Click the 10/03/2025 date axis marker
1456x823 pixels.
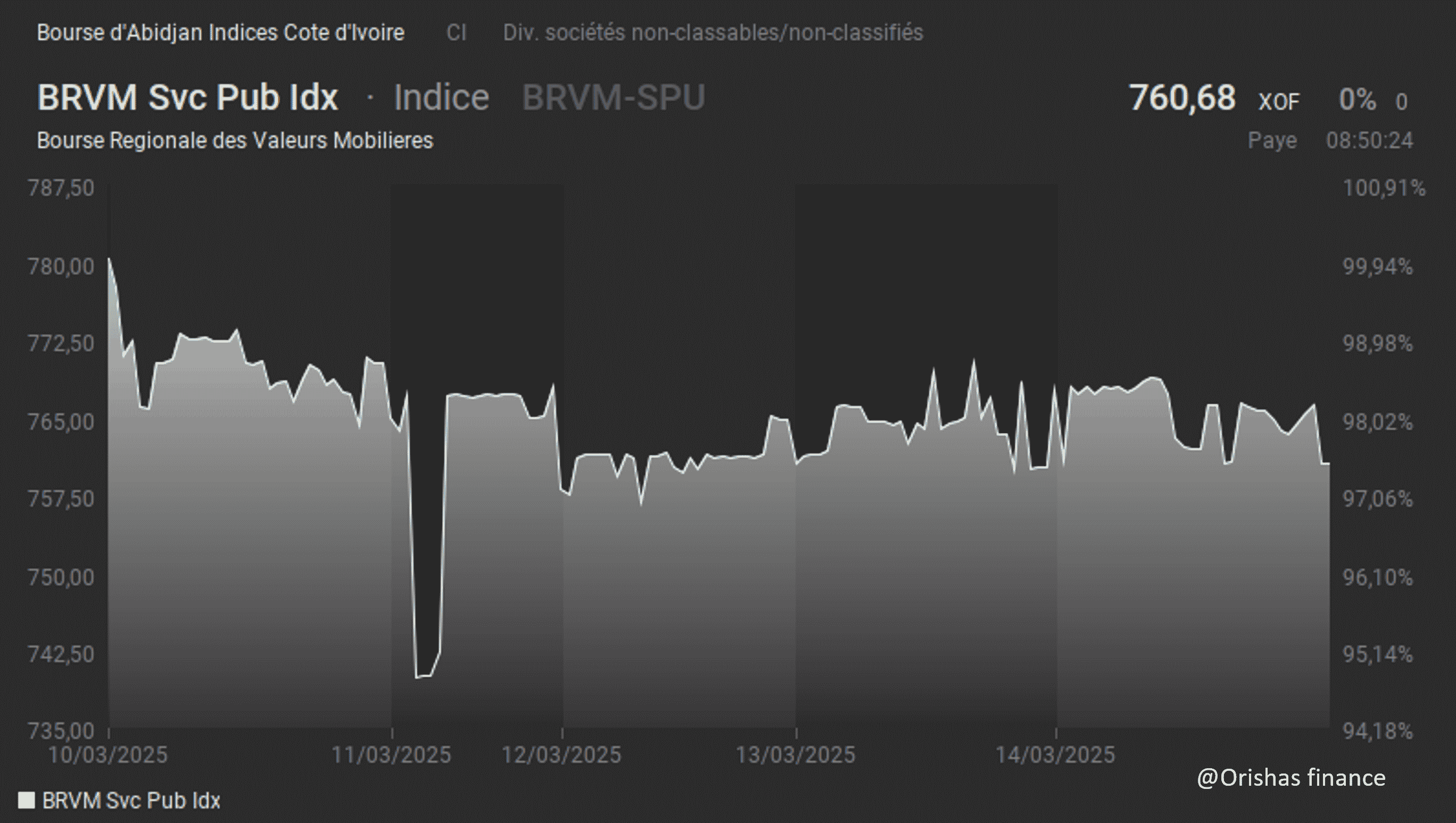109,754
